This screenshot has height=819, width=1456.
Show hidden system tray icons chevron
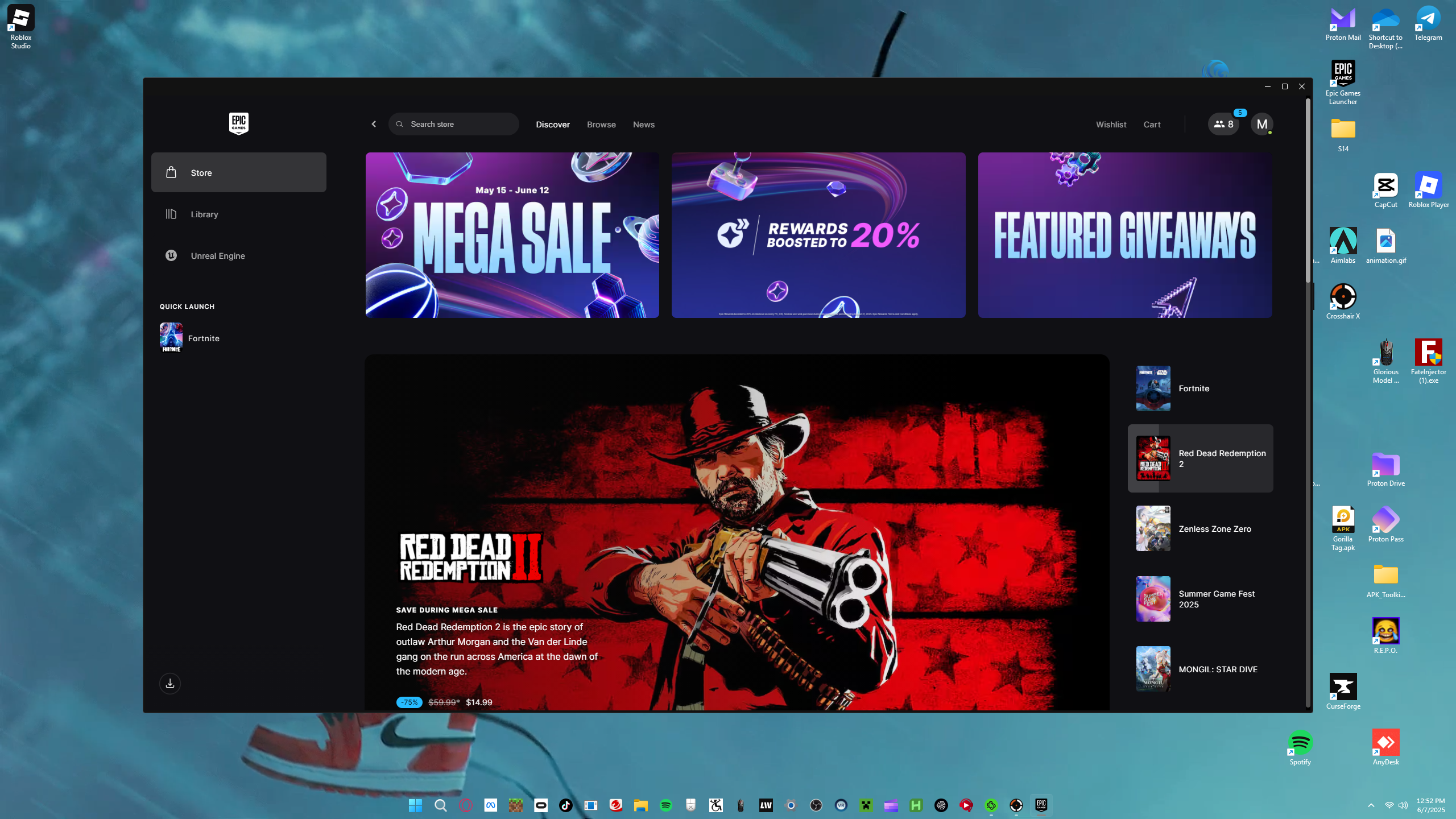[x=1371, y=805]
